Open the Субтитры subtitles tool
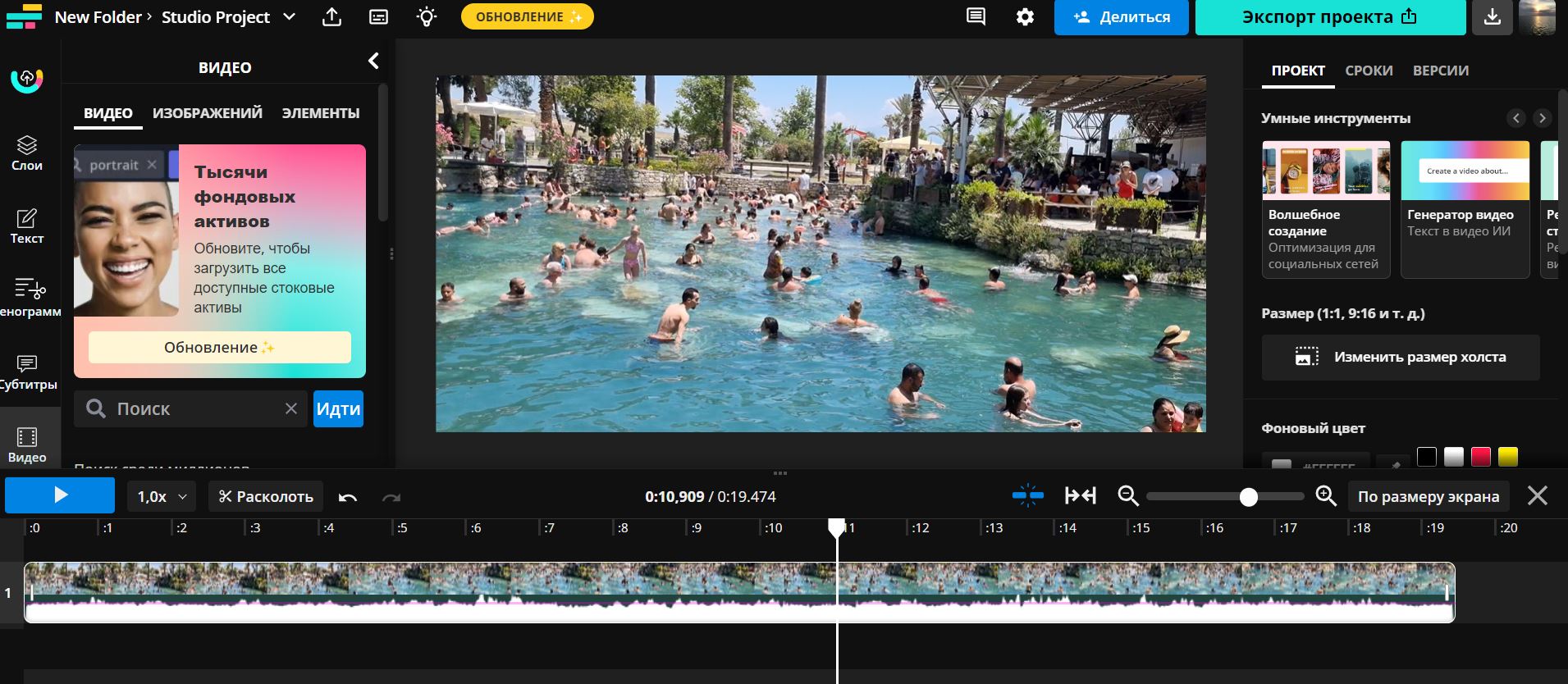This screenshot has width=1568, height=684. coord(28,372)
